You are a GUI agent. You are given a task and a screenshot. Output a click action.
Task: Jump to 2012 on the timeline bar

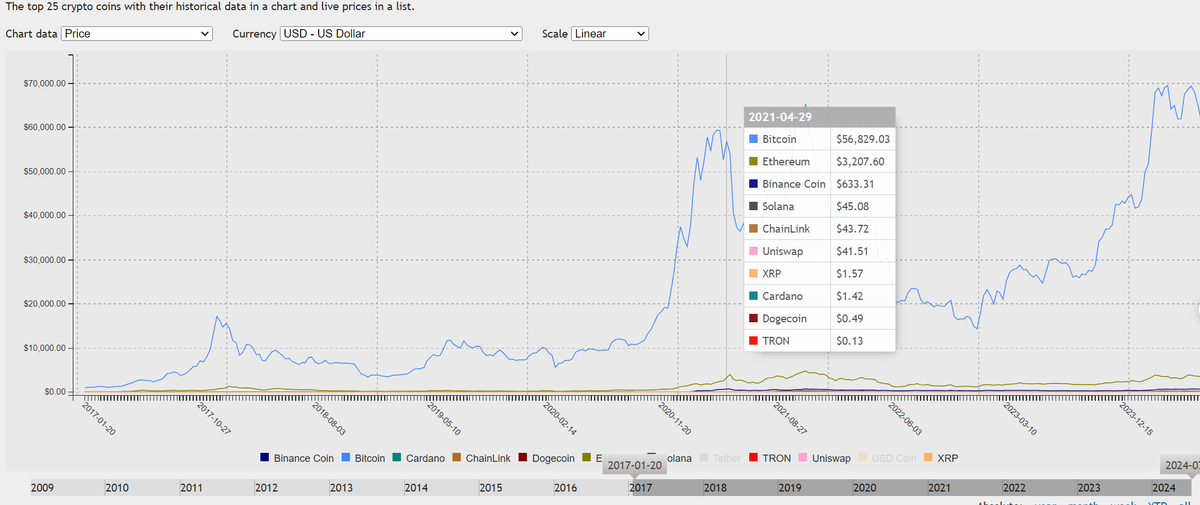coord(266,487)
